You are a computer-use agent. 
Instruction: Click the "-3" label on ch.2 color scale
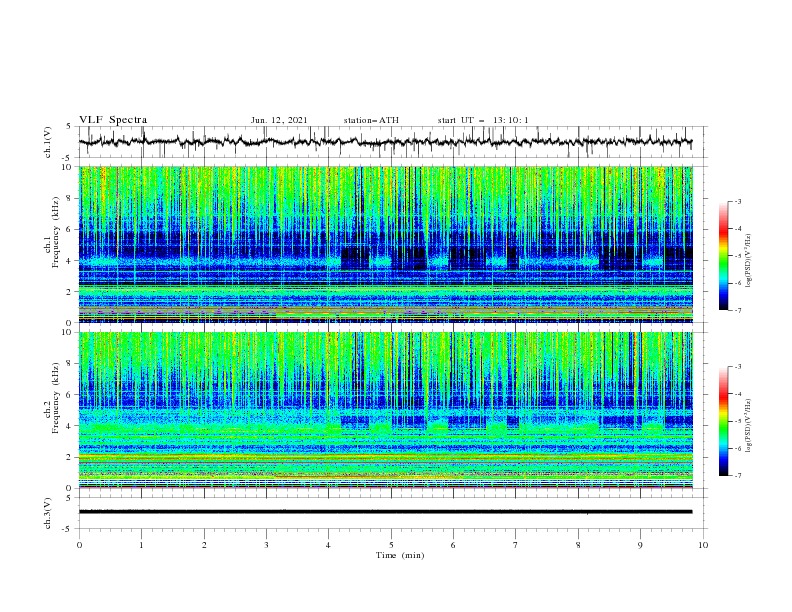point(737,367)
